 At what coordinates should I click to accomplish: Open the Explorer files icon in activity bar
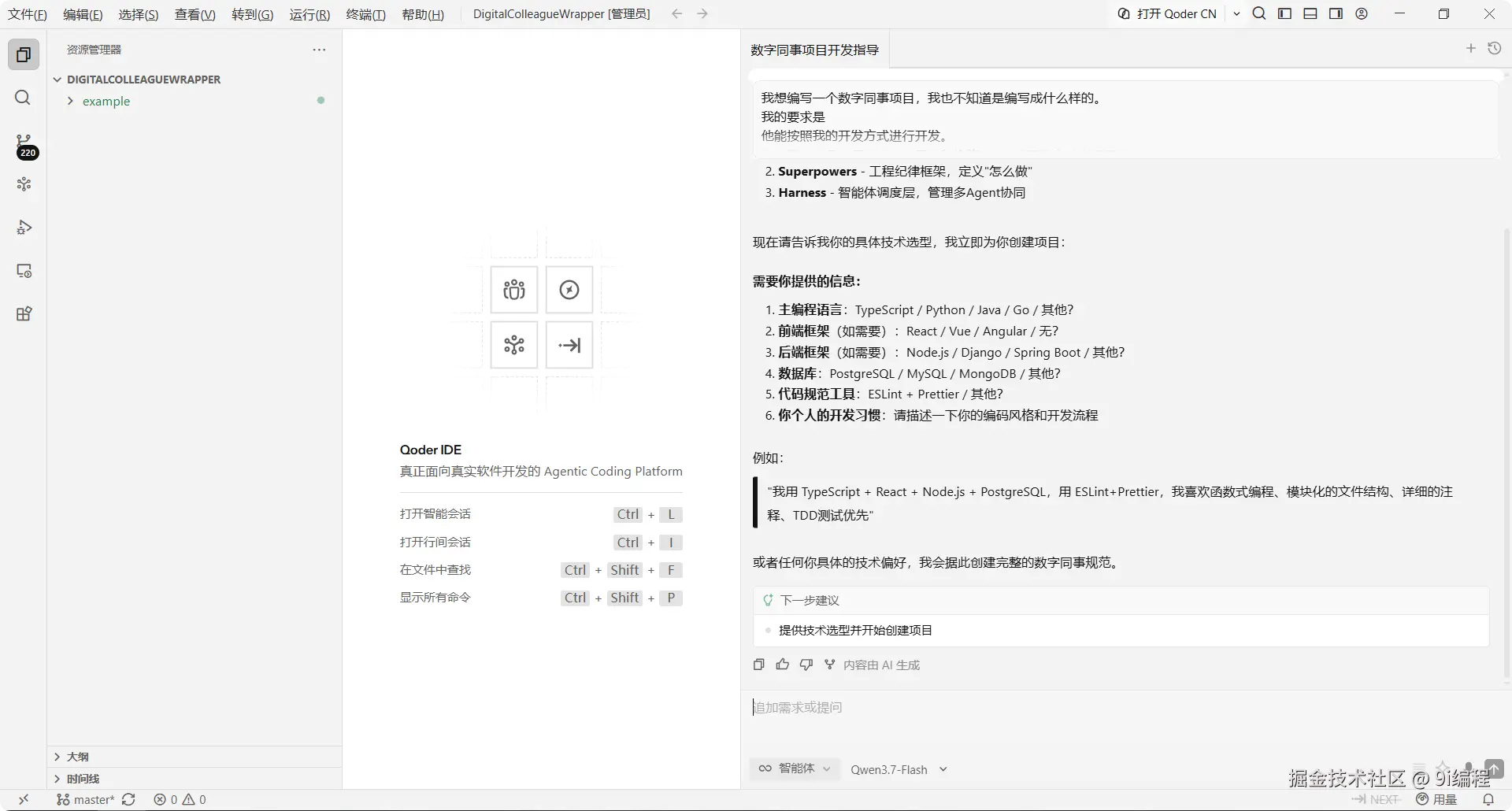pyautogui.click(x=24, y=54)
